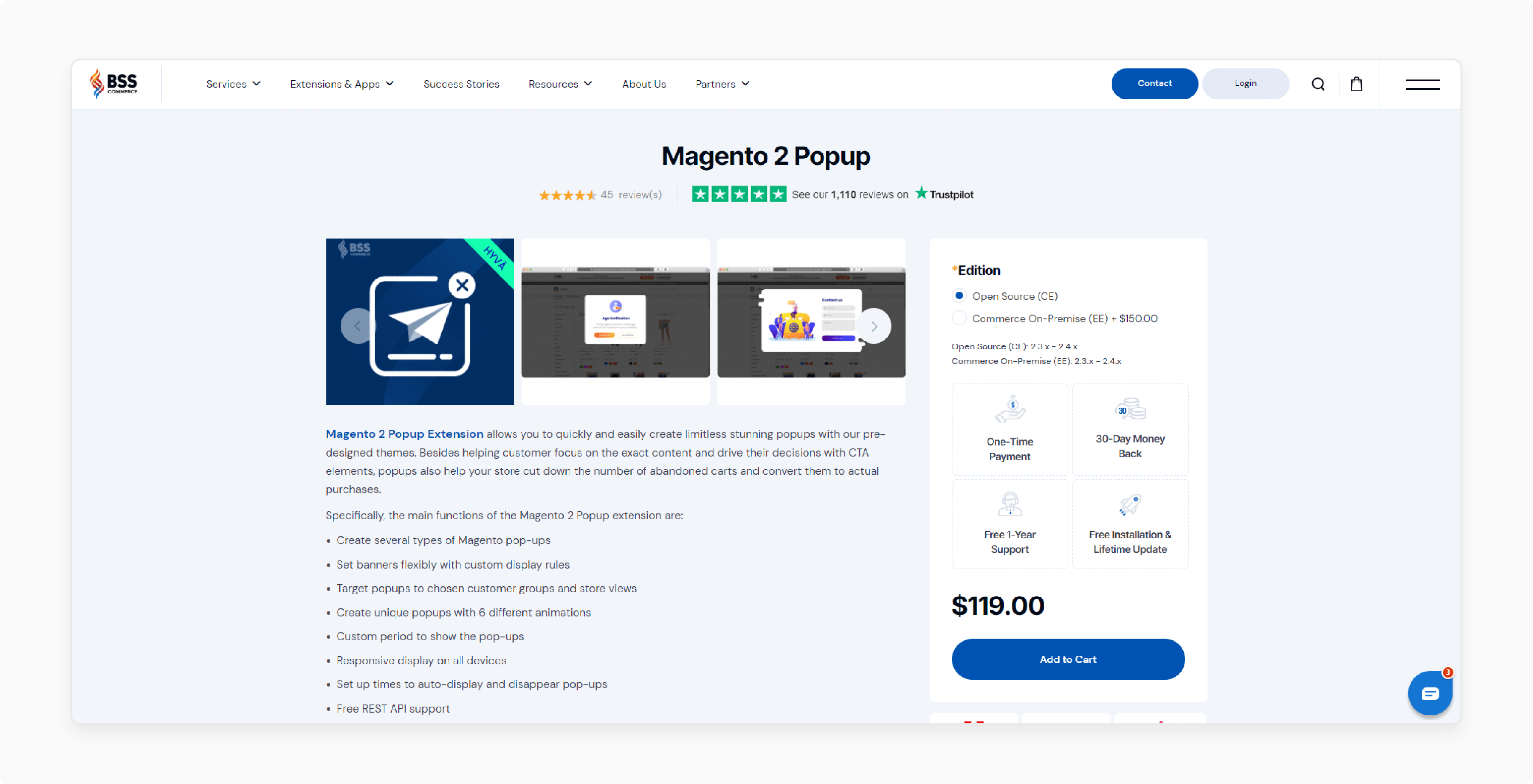Click the Free 1-Year Support agent icon
Image resolution: width=1533 pixels, height=784 pixels.
pos(1010,504)
